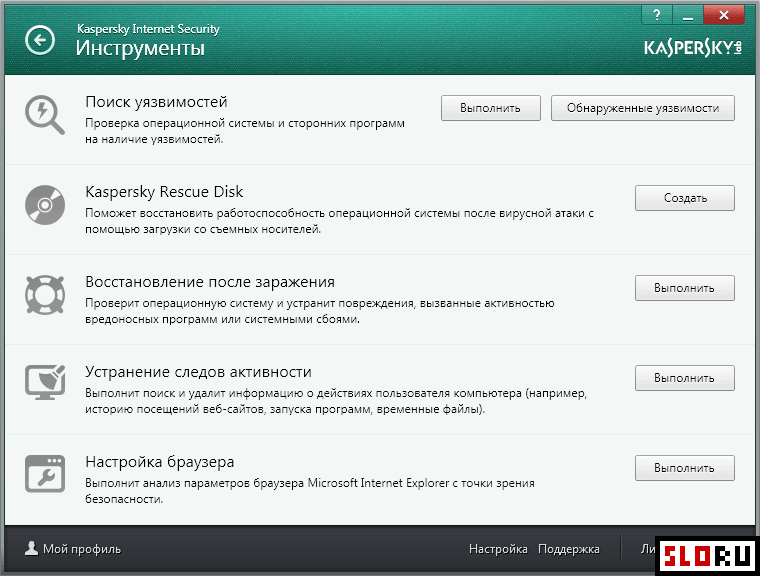Click the vulnerability scan magnifier icon
The height and width of the screenshot is (576, 760).
45,114
